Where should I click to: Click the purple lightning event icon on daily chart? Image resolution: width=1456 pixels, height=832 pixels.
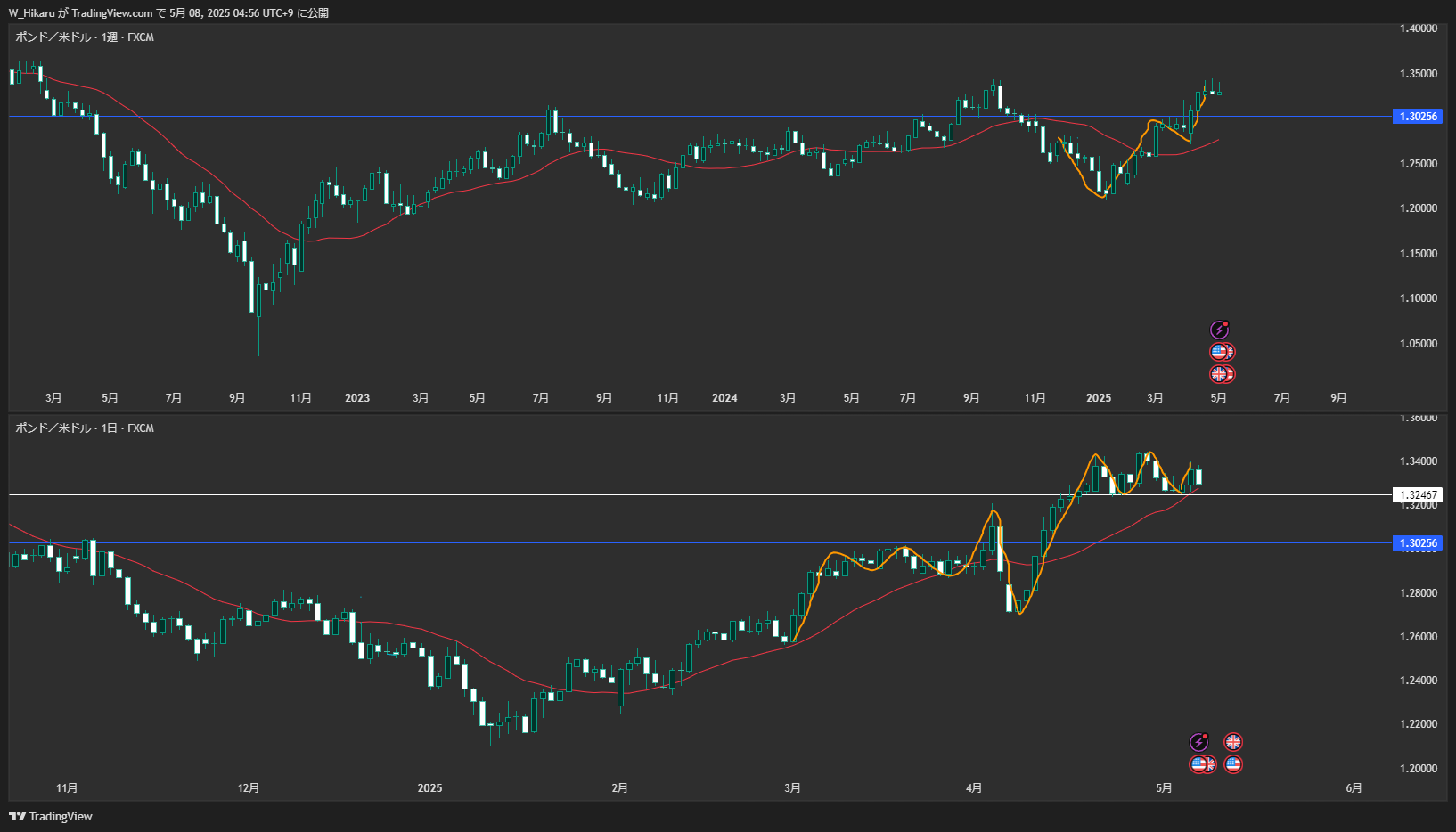[1199, 742]
